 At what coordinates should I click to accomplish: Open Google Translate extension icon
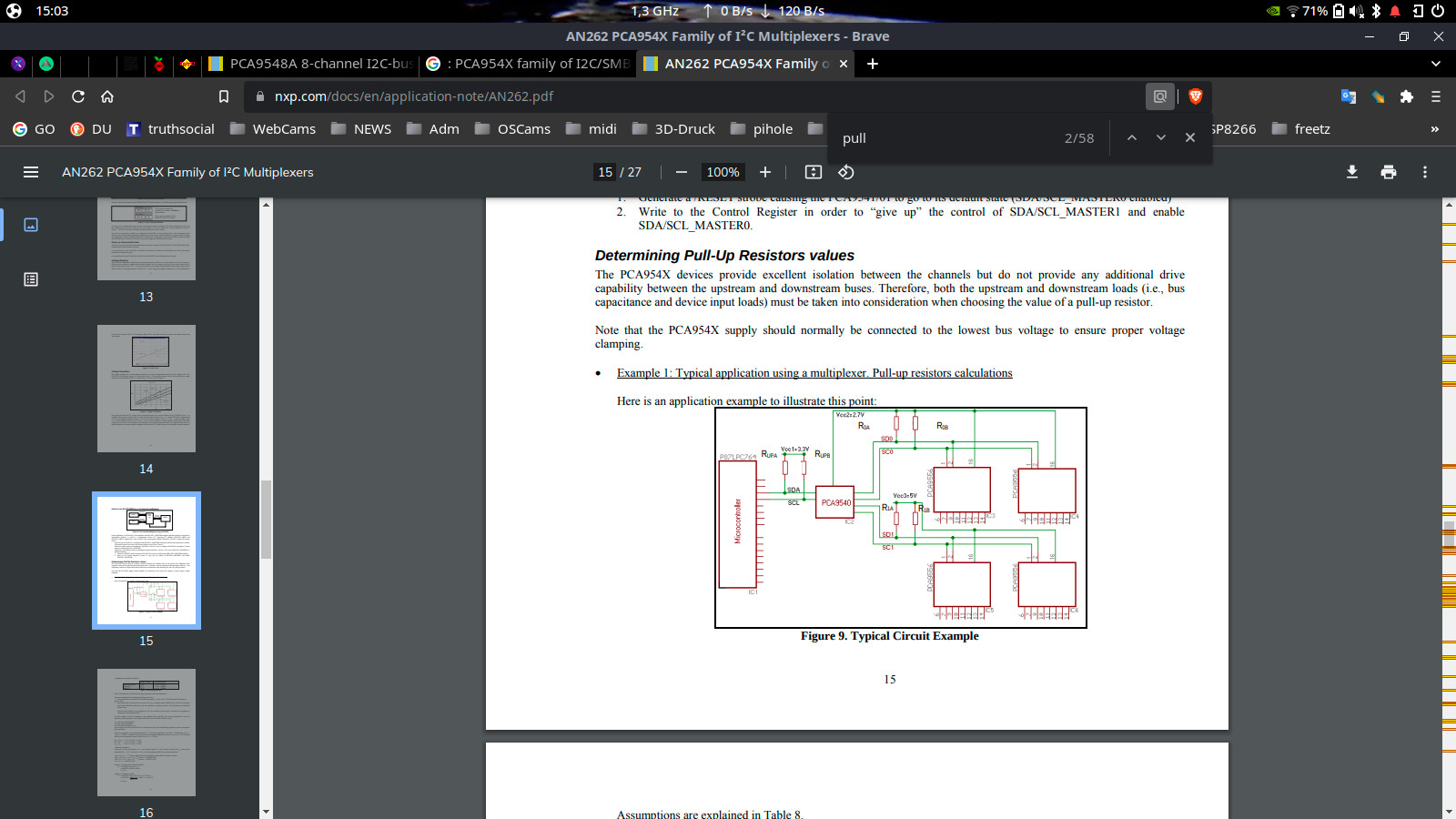(1349, 96)
